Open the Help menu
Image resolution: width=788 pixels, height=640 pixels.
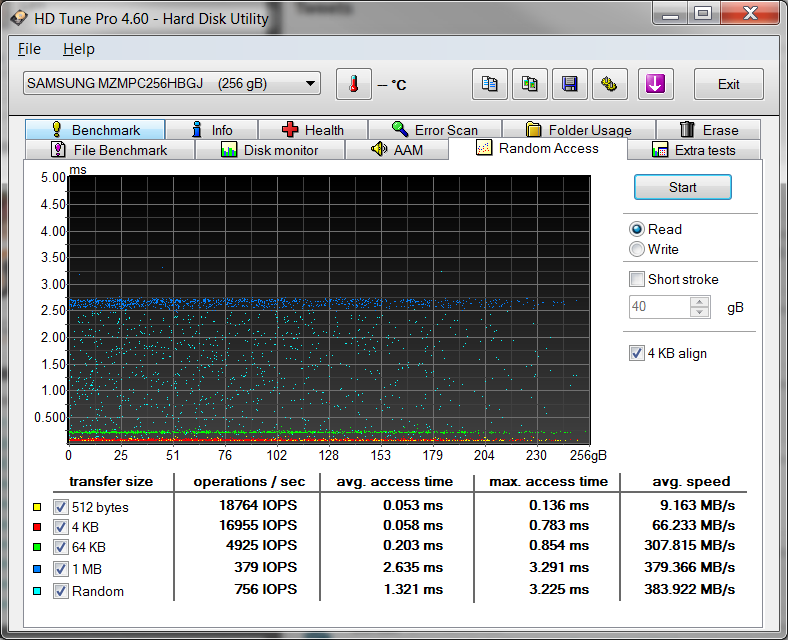pos(78,49)
